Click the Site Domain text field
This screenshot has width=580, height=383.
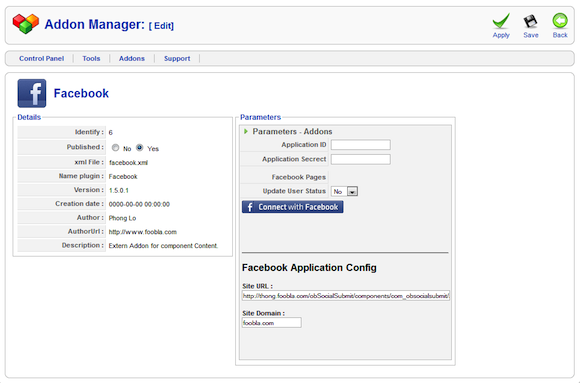point(272,323)
